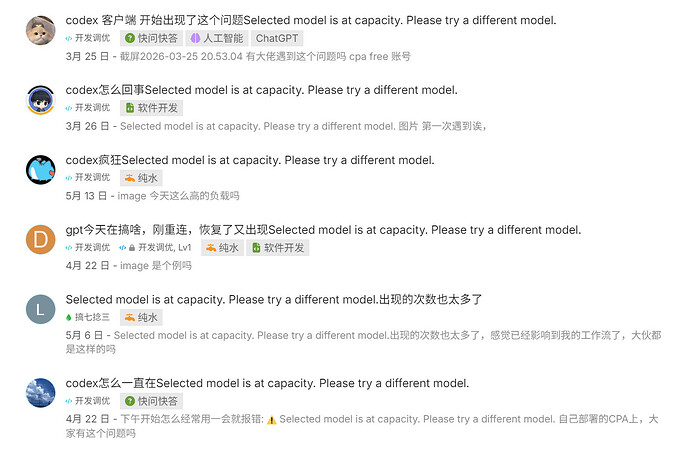Open the cloudy sky avatar of the last post
This screenshot has height=454, width=690.
coord(40,393)
